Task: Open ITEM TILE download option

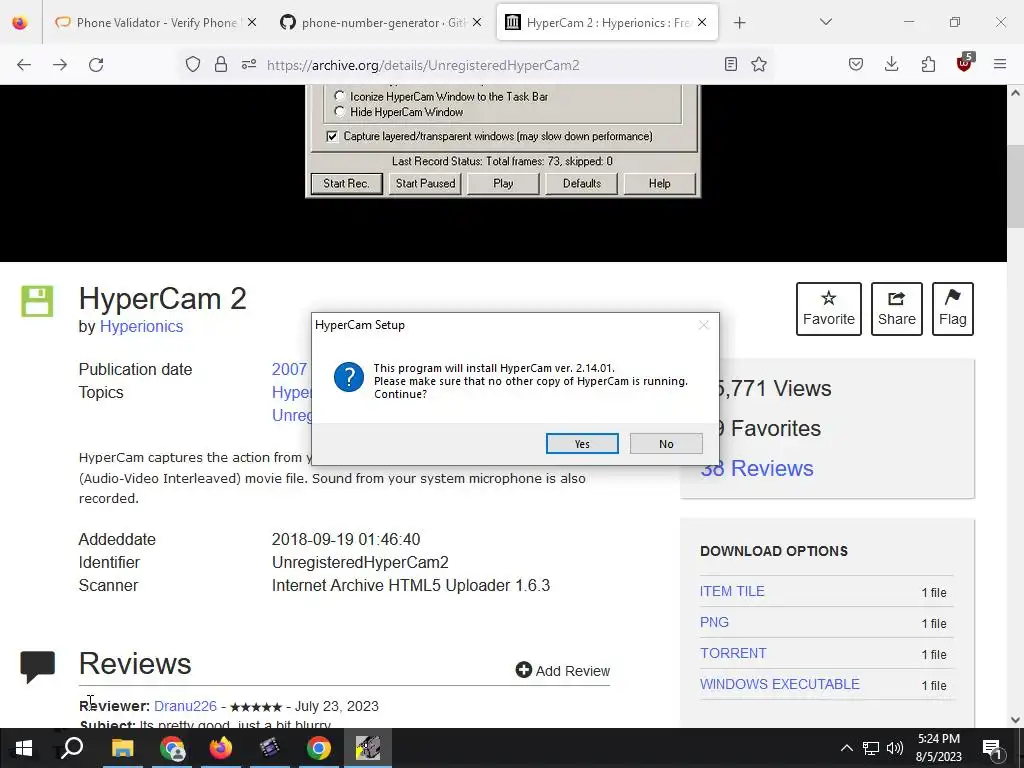Action: (732, 591)
